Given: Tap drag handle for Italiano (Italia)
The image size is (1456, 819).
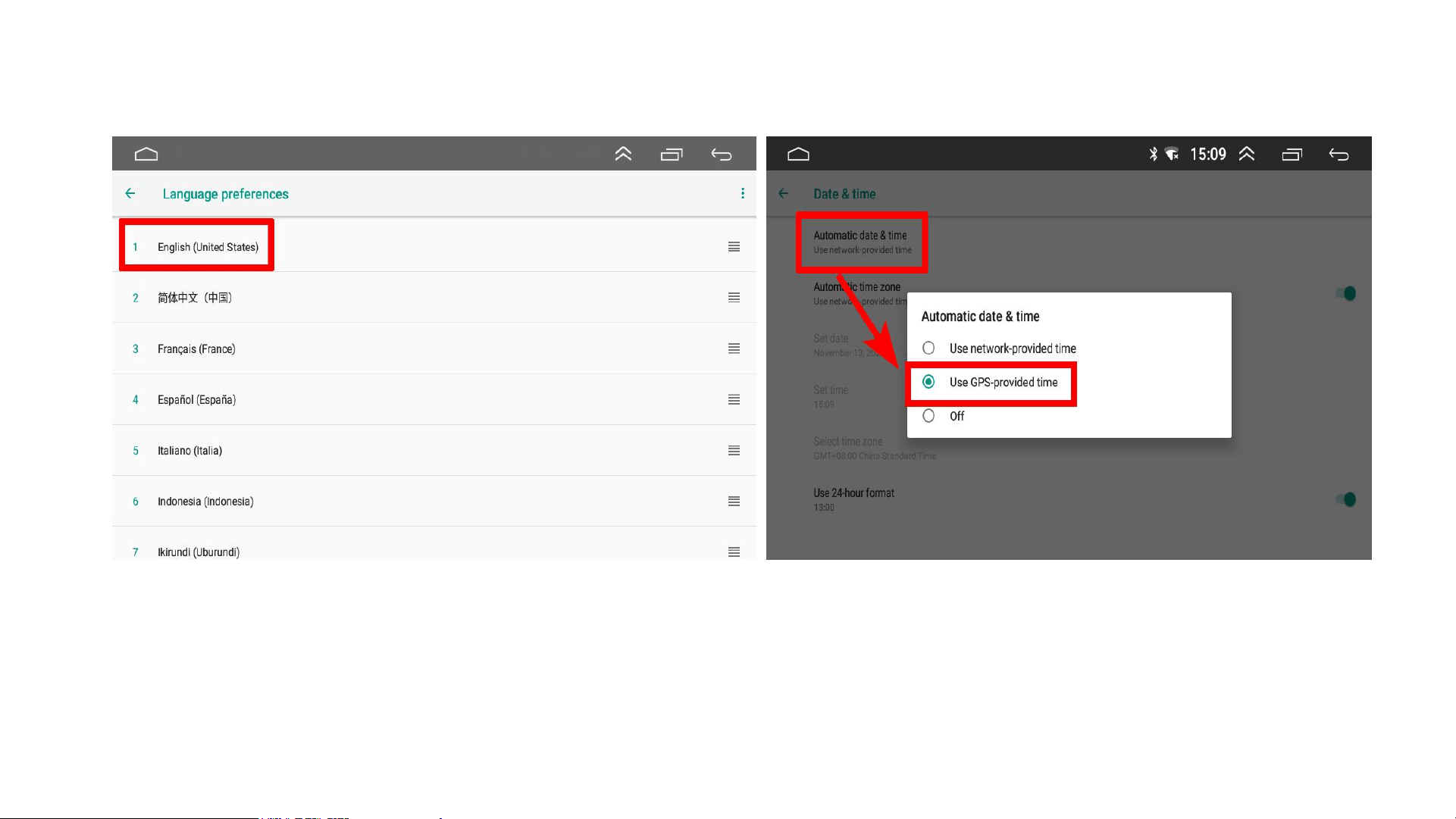Looking at the screenshot, I should tap(734, 450).
